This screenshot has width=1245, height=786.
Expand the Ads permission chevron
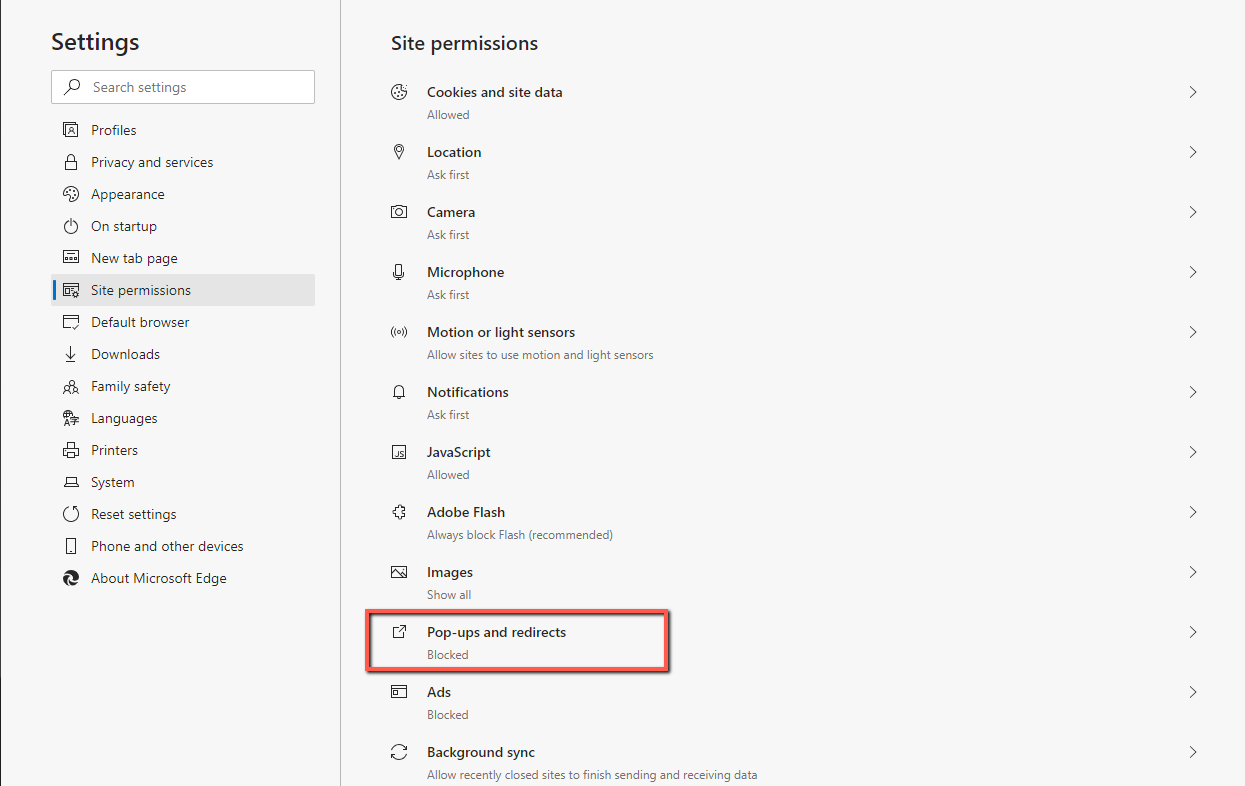(x=1192, y=692)
